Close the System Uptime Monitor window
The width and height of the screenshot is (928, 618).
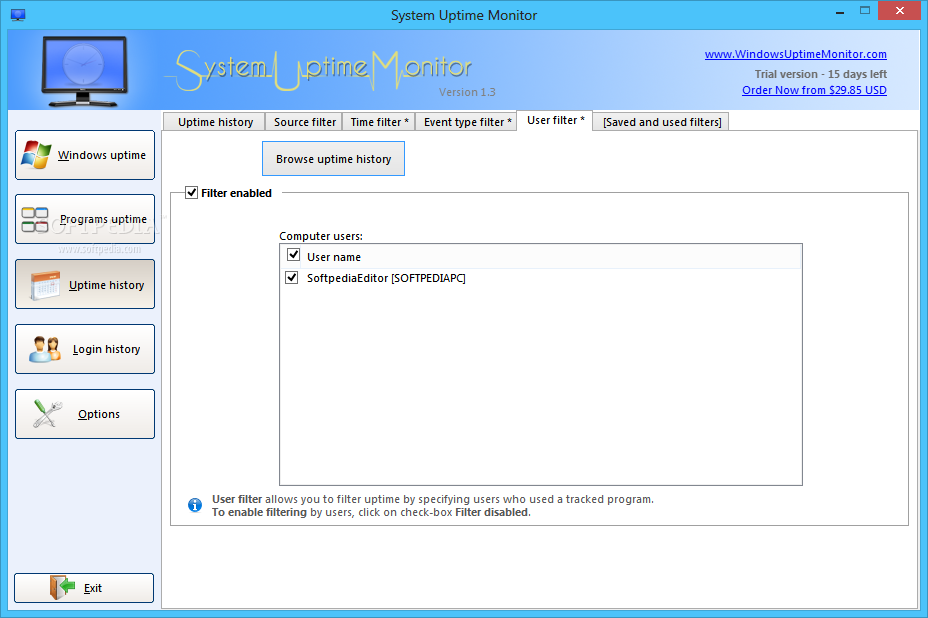[900, 11]
